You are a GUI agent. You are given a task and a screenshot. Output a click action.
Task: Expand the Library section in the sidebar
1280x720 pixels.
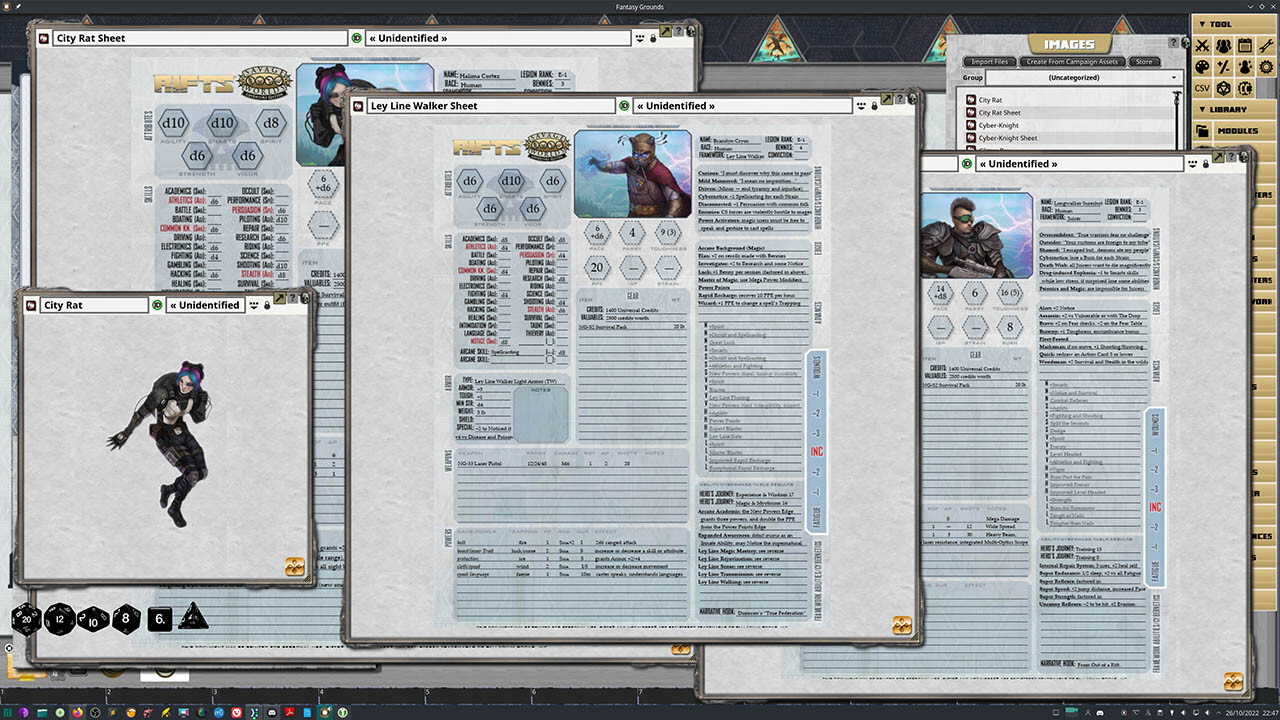[x=1202, y=109]
